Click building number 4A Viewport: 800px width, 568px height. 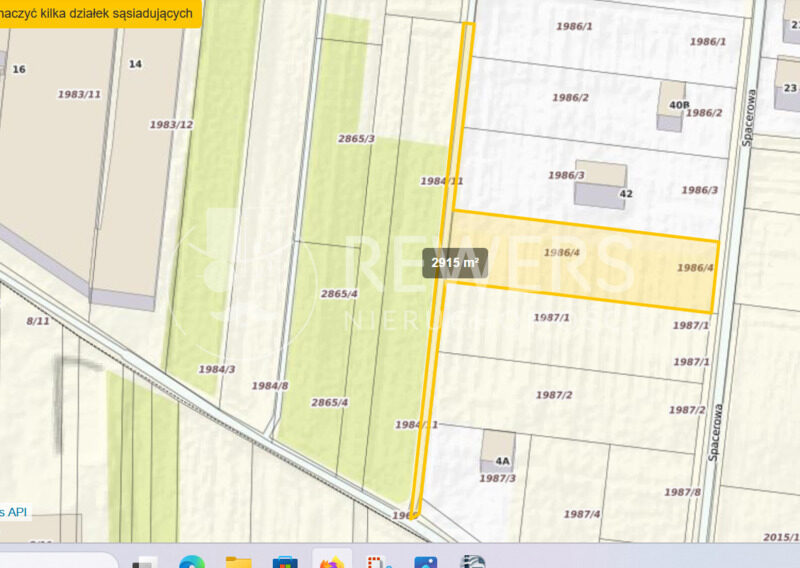(503, 461)
